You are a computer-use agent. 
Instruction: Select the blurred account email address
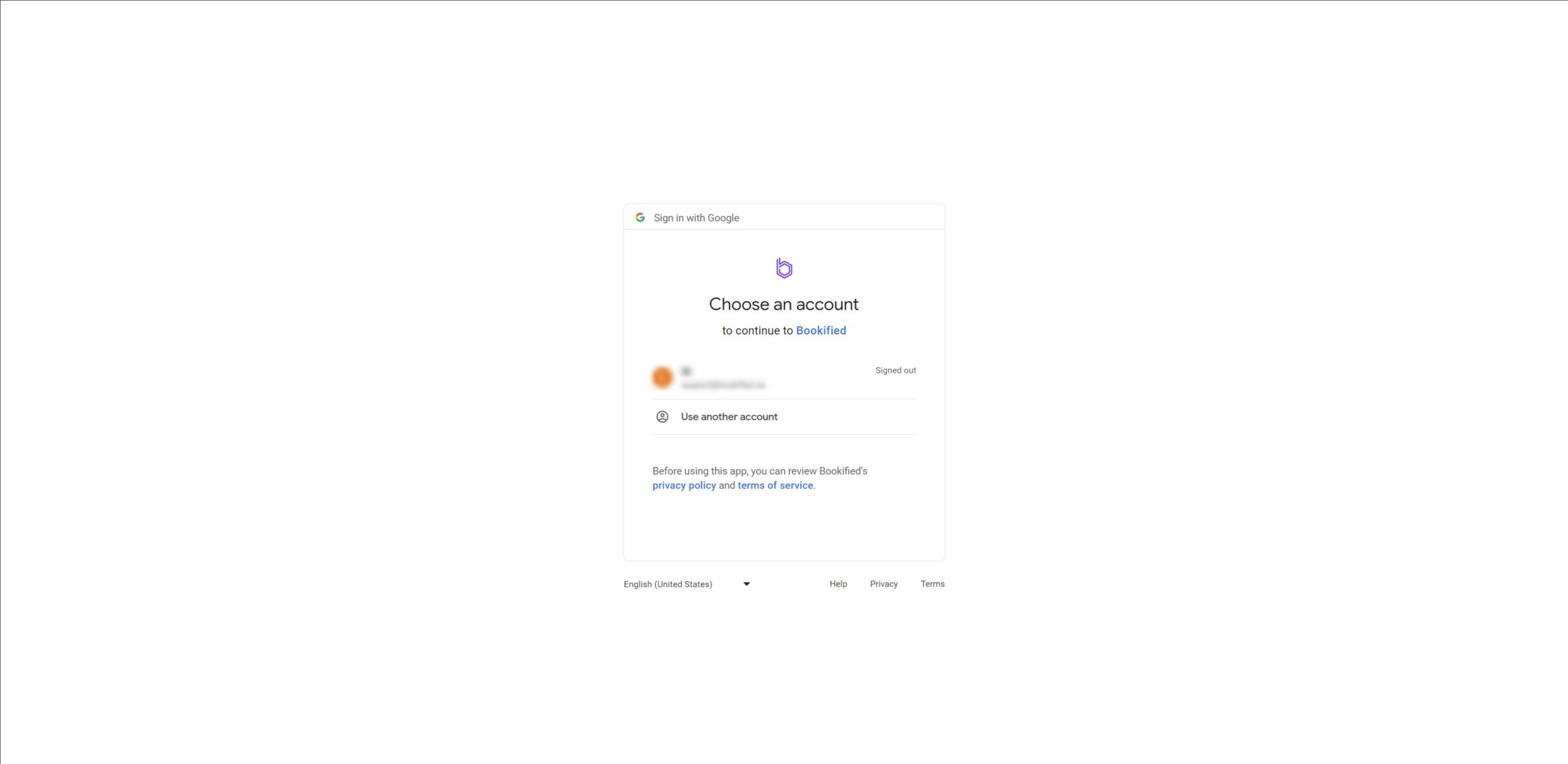(723, 385)
